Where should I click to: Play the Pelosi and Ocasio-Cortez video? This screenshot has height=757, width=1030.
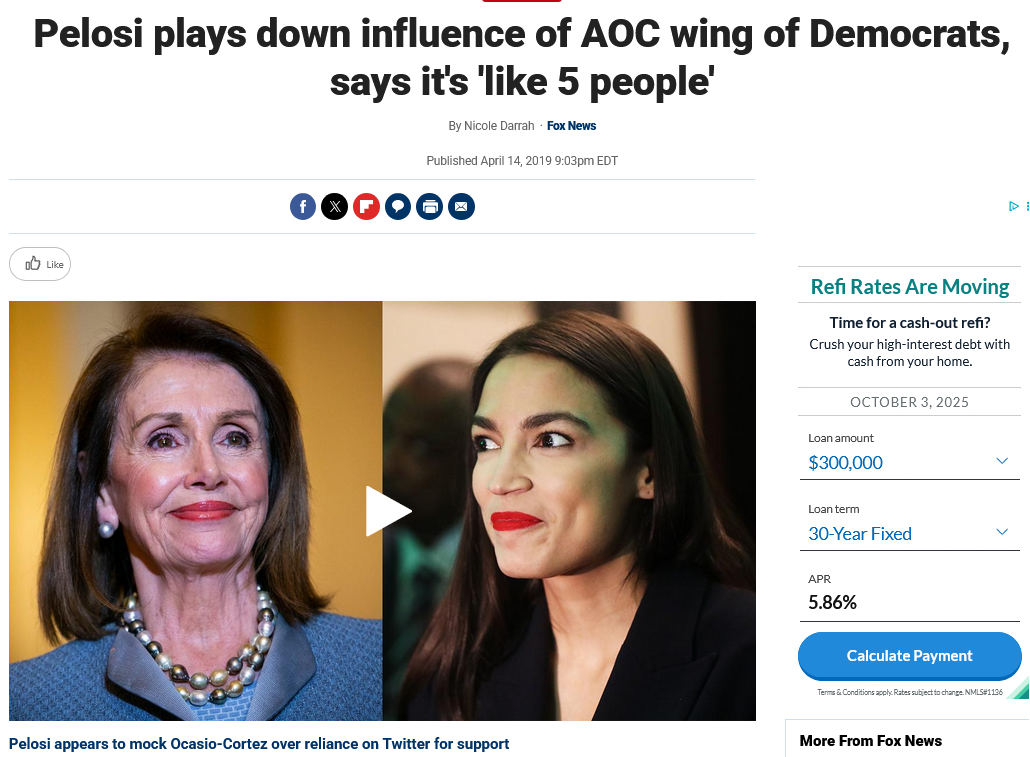(x=387, y=511)
